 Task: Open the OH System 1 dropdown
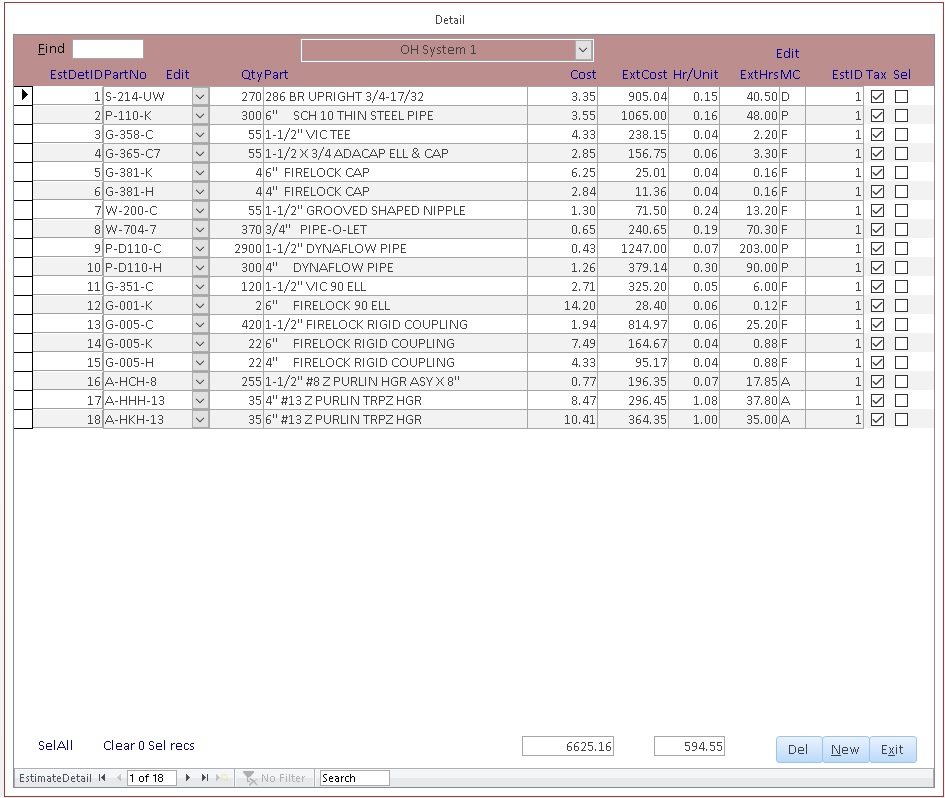[583, 50]
